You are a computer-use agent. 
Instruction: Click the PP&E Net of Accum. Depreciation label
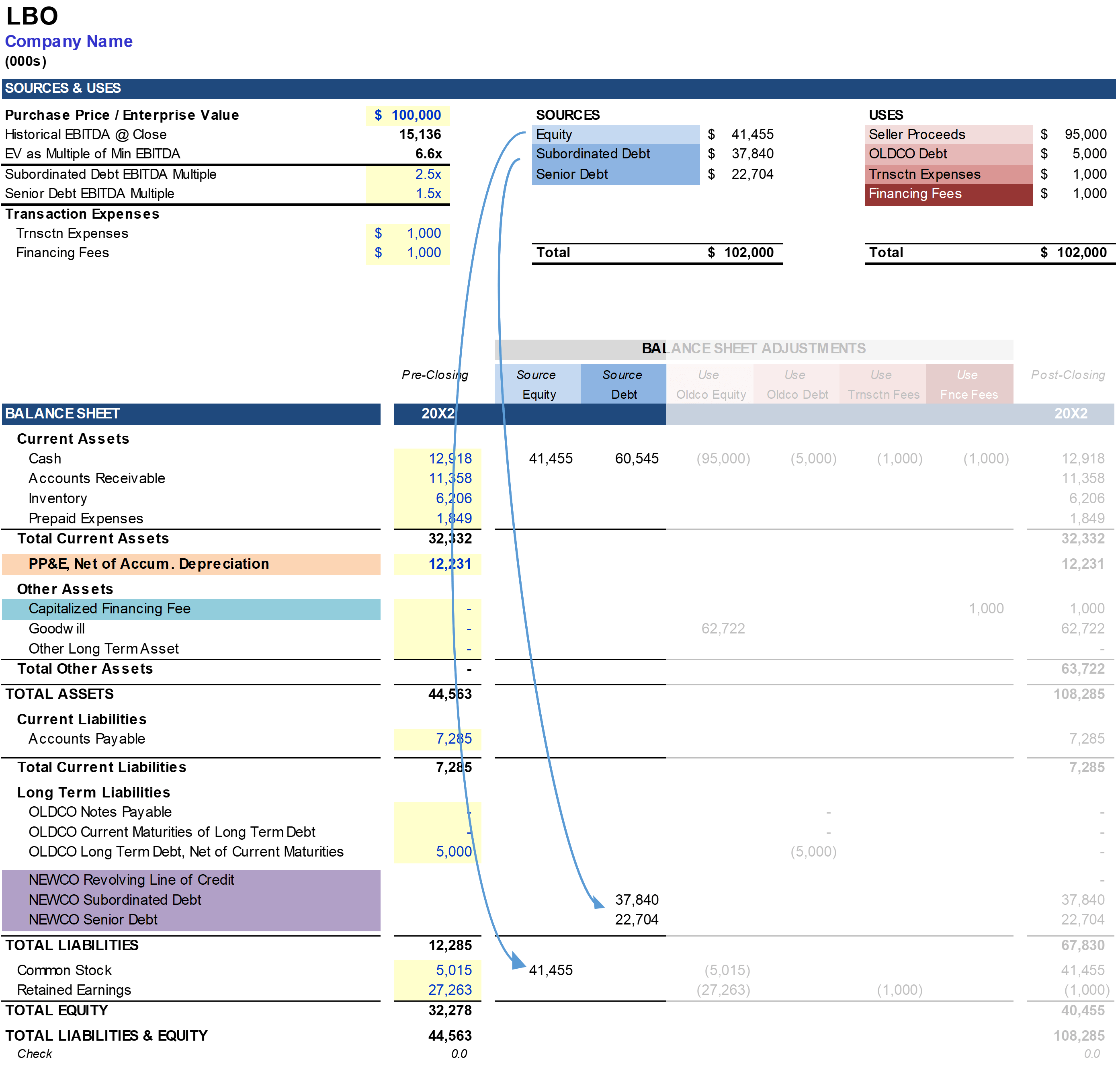tap(191, 564)
